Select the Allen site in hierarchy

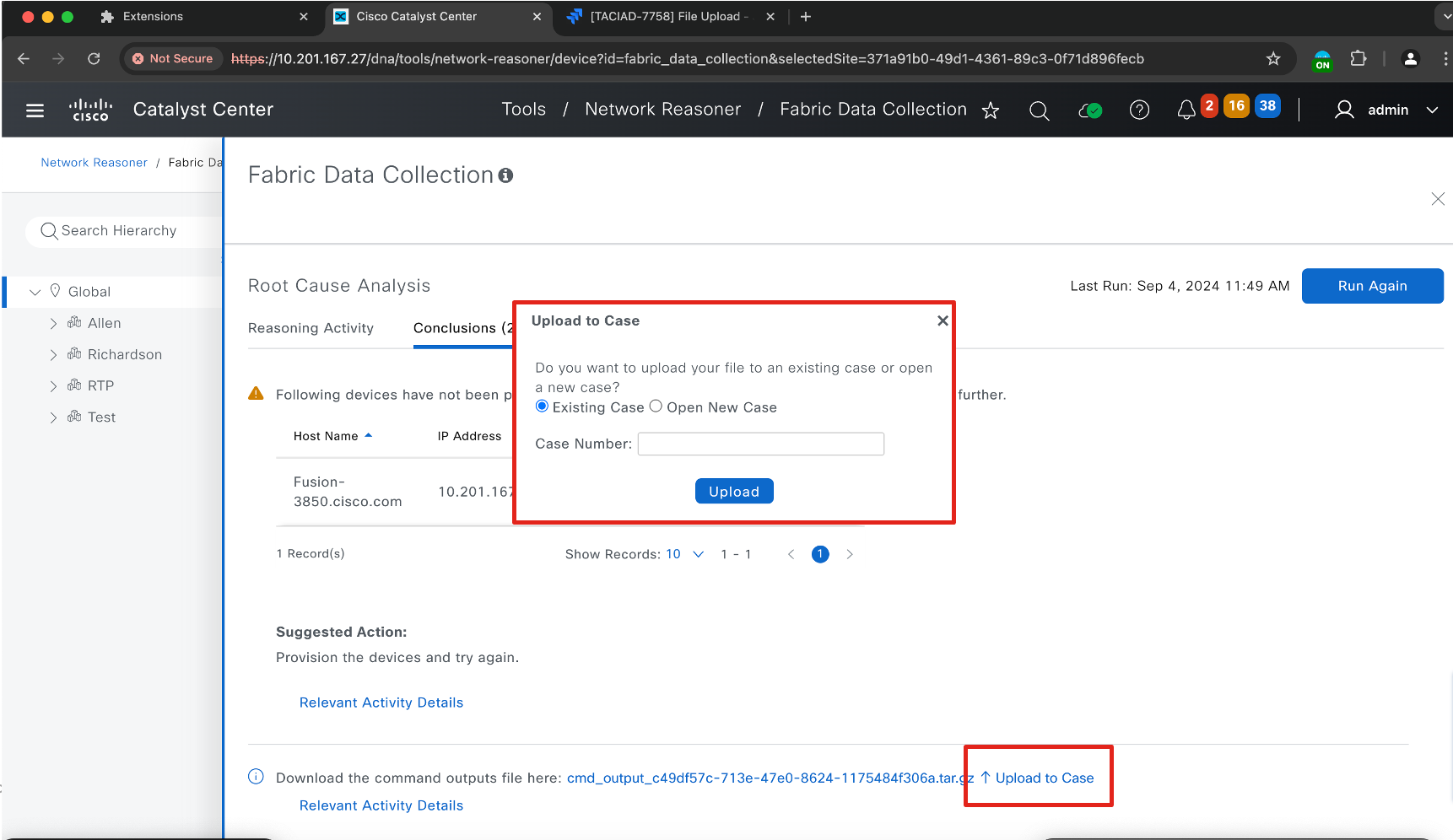(x=105, y=324)
